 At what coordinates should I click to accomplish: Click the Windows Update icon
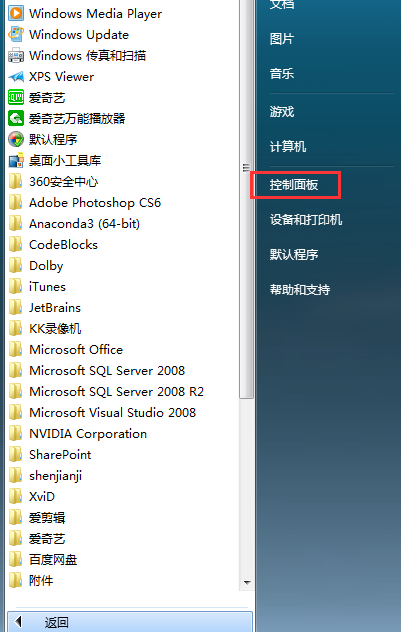[16, 34]
